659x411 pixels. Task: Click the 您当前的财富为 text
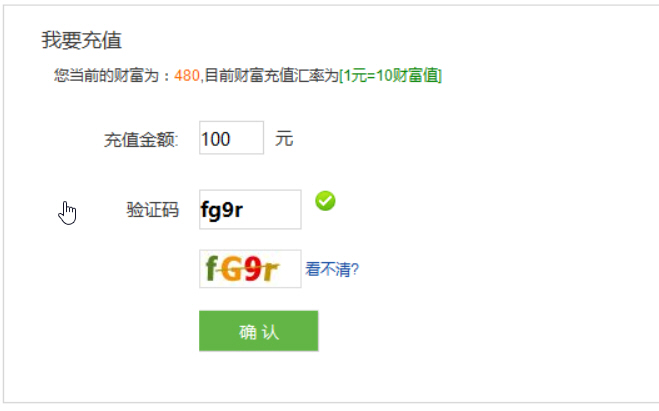pyautogui.click(x=106, y=76)
